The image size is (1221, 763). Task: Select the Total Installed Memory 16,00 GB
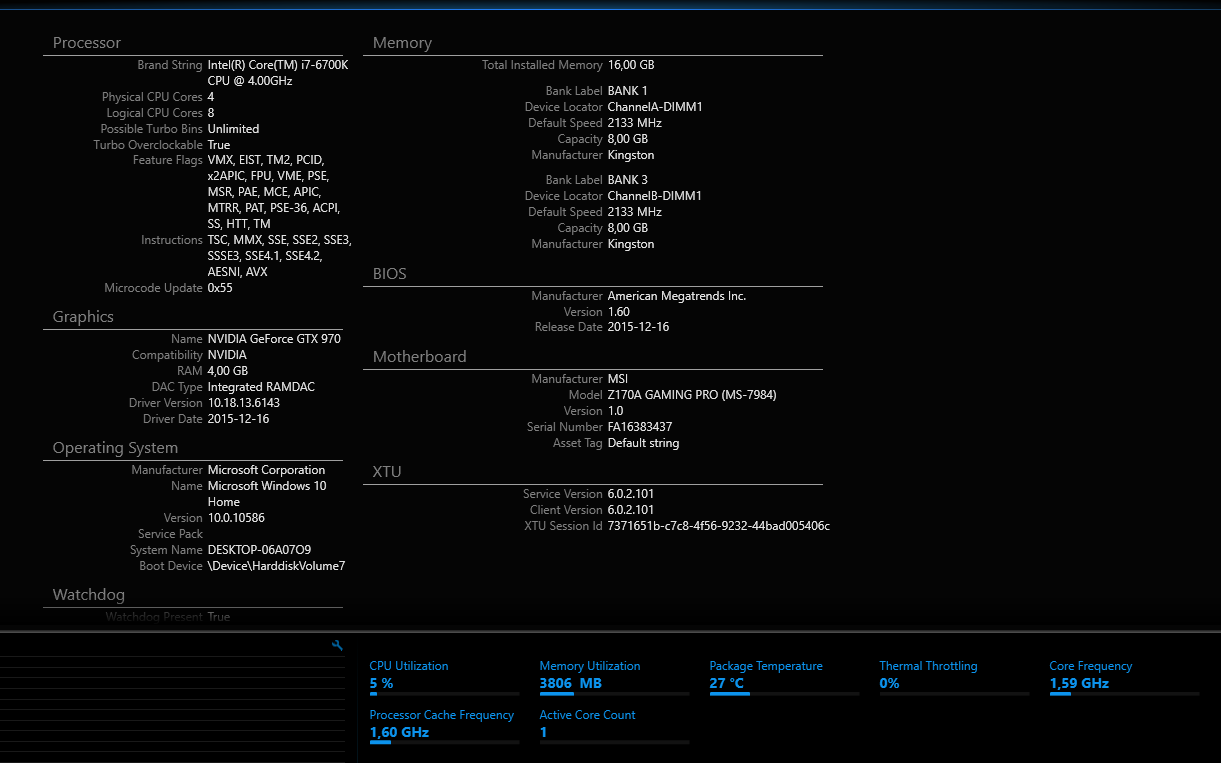pos(631,65)
